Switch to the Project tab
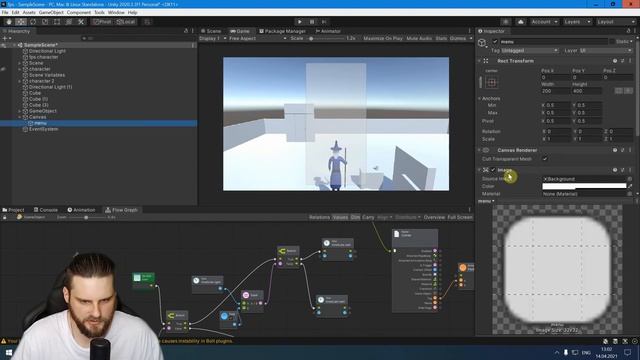 click(x=13, y=210)
